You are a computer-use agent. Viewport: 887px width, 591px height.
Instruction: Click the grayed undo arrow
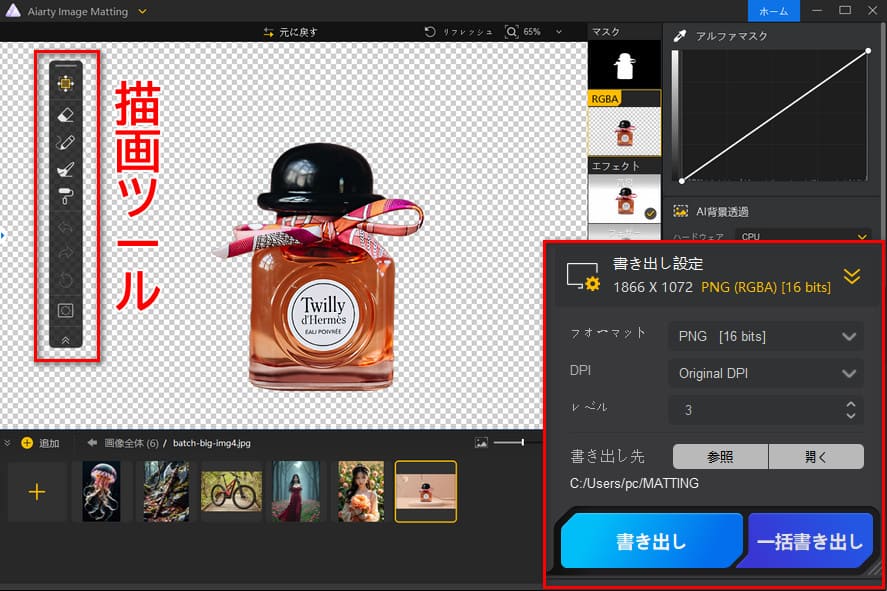tap(66, 227)
